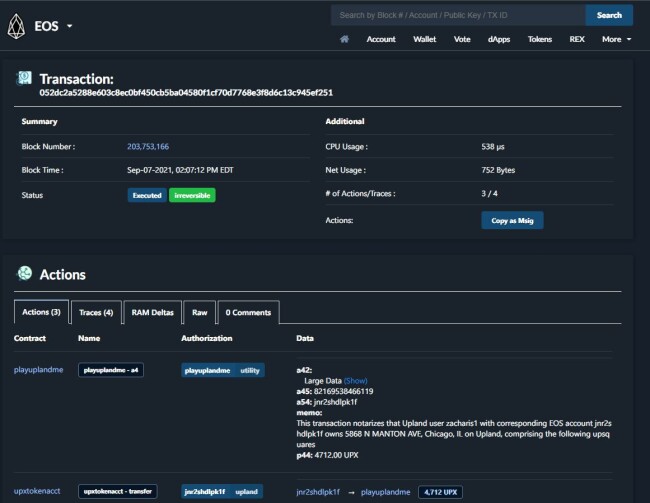This screenshot has width=650, height=503.
Task: Open recipient playuplandme link in transfer row
Action: [x=386, y=492]
